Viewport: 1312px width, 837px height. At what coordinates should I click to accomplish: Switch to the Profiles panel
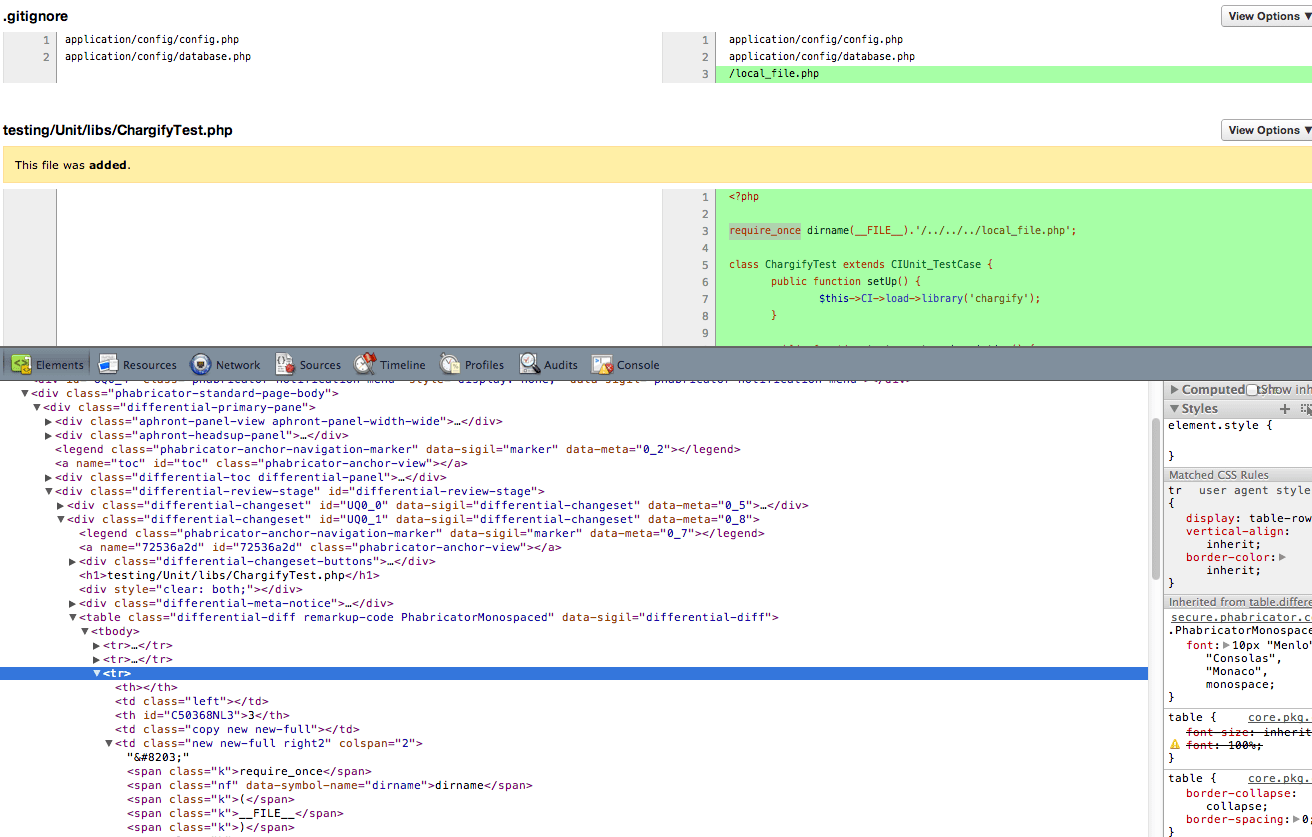click(x=472, y=365)
